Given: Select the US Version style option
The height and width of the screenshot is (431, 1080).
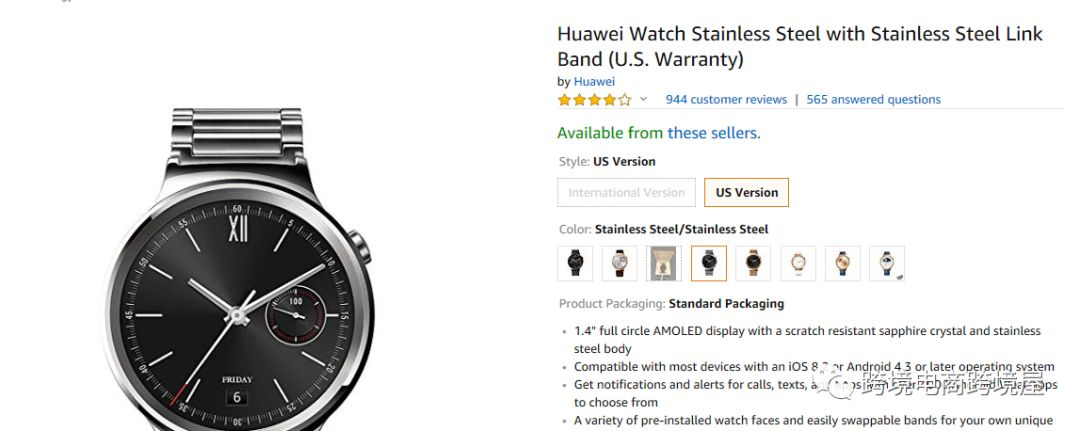Looking at the screenshot, I should click(747, 193).
